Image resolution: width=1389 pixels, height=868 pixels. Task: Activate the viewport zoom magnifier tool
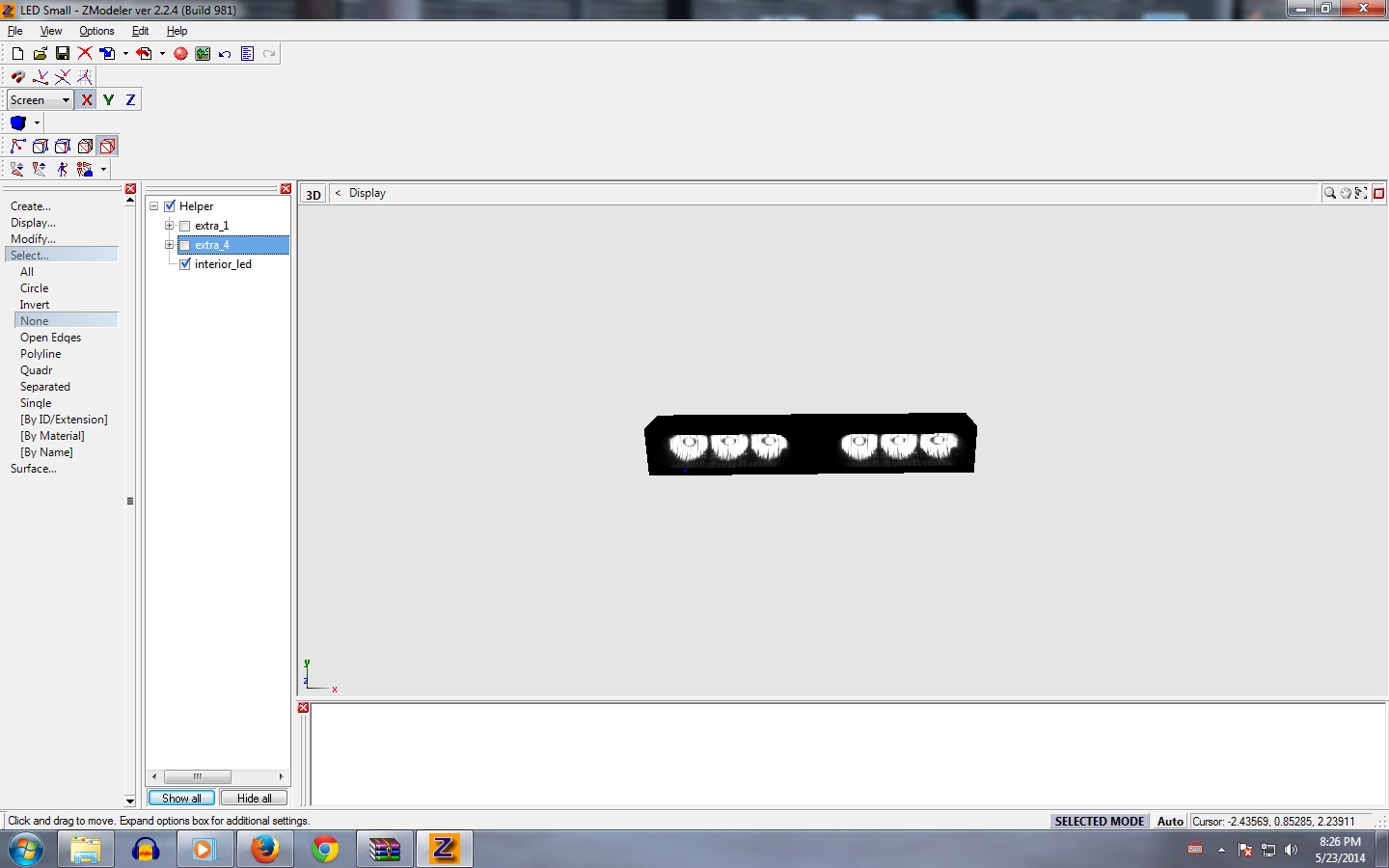[x=1330, y=194]
